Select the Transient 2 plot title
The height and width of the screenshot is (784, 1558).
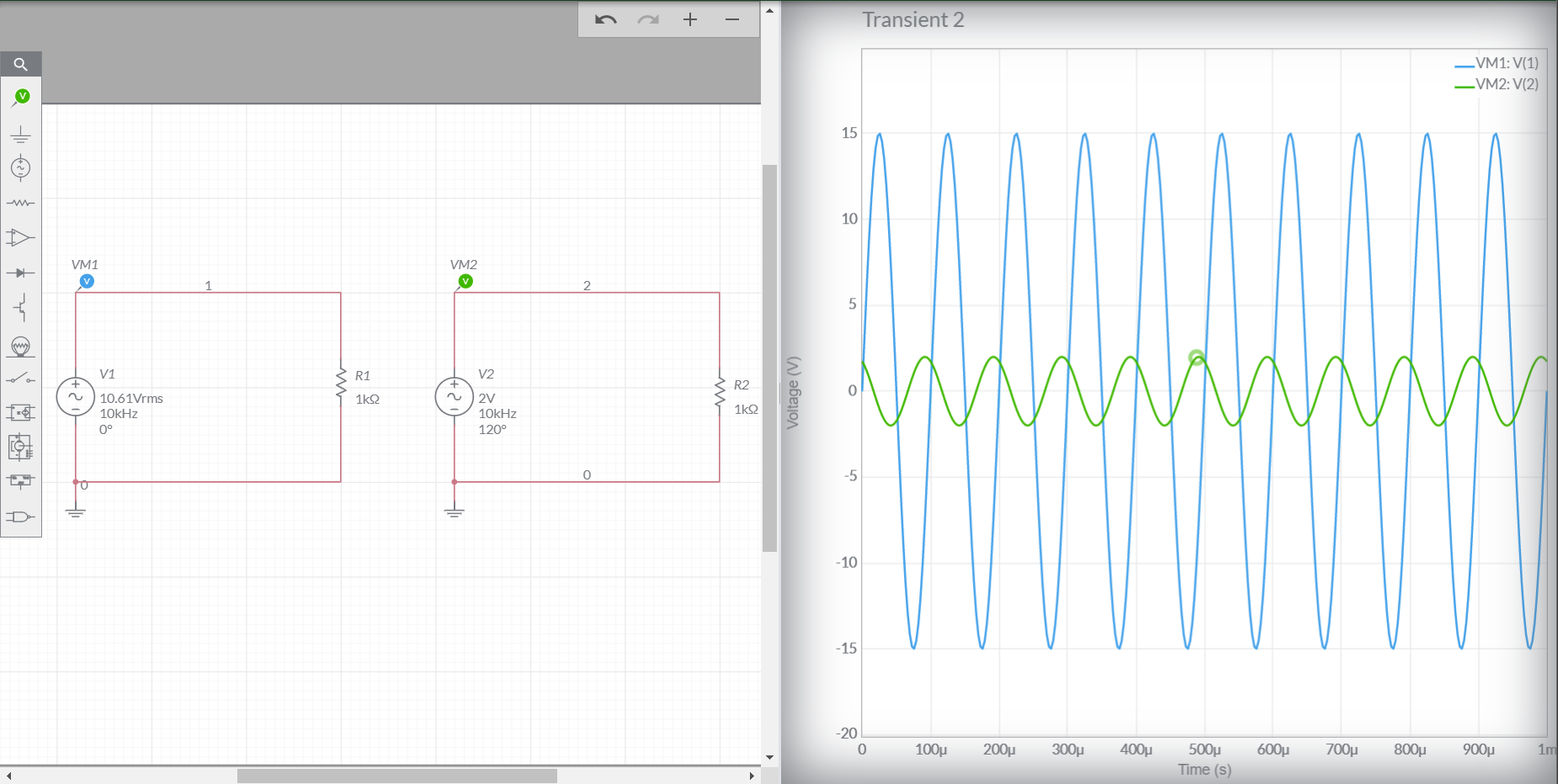913,19
